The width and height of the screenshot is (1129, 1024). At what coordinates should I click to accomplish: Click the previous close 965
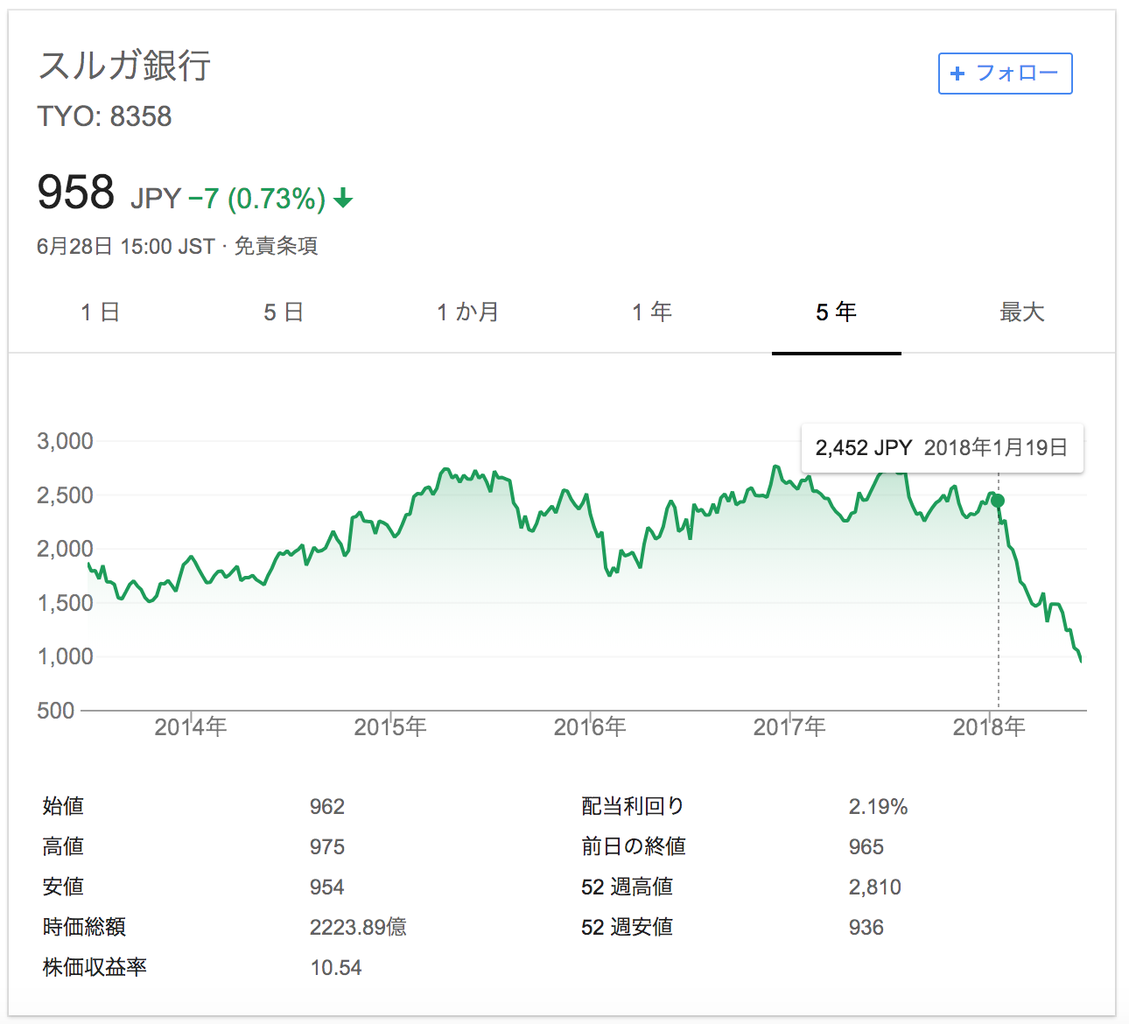point(865,847)
